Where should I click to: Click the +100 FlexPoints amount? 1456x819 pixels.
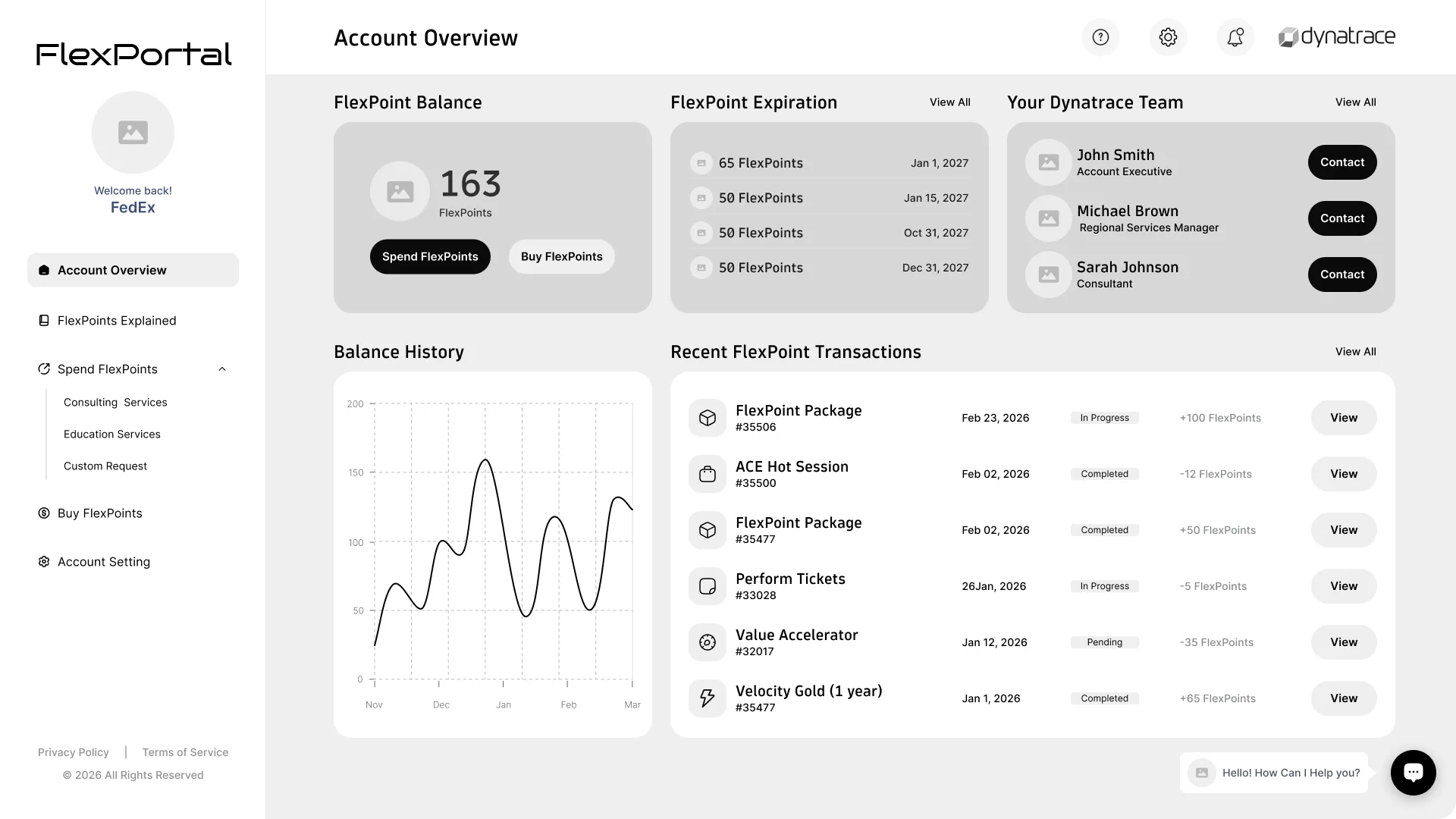(x=1220, y=418)
